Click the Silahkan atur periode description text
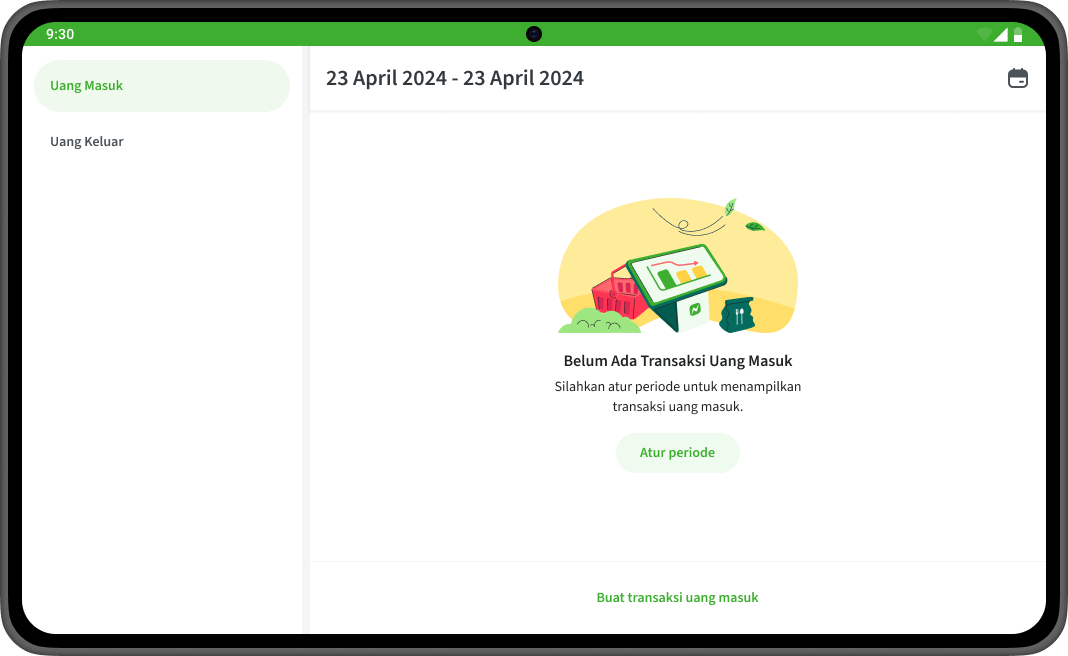 tap(678, 396)
